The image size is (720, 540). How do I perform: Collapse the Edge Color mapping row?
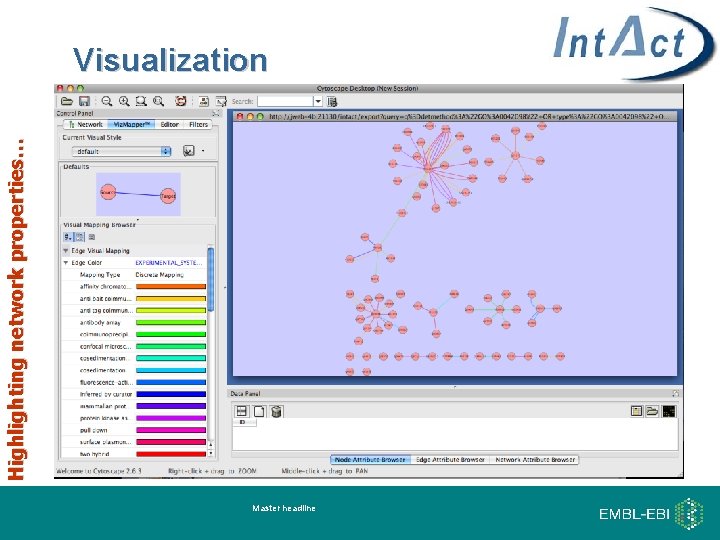click(66, 263)
